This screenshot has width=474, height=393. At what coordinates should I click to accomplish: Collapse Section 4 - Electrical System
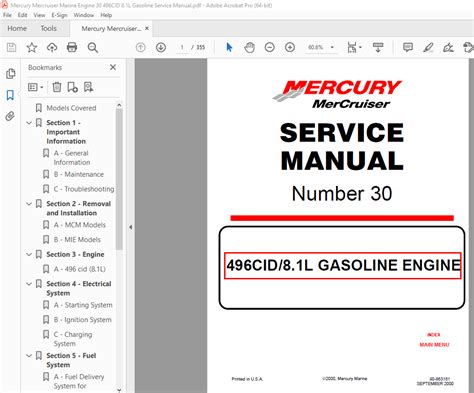pyautogui.click(x=29, y=284)
